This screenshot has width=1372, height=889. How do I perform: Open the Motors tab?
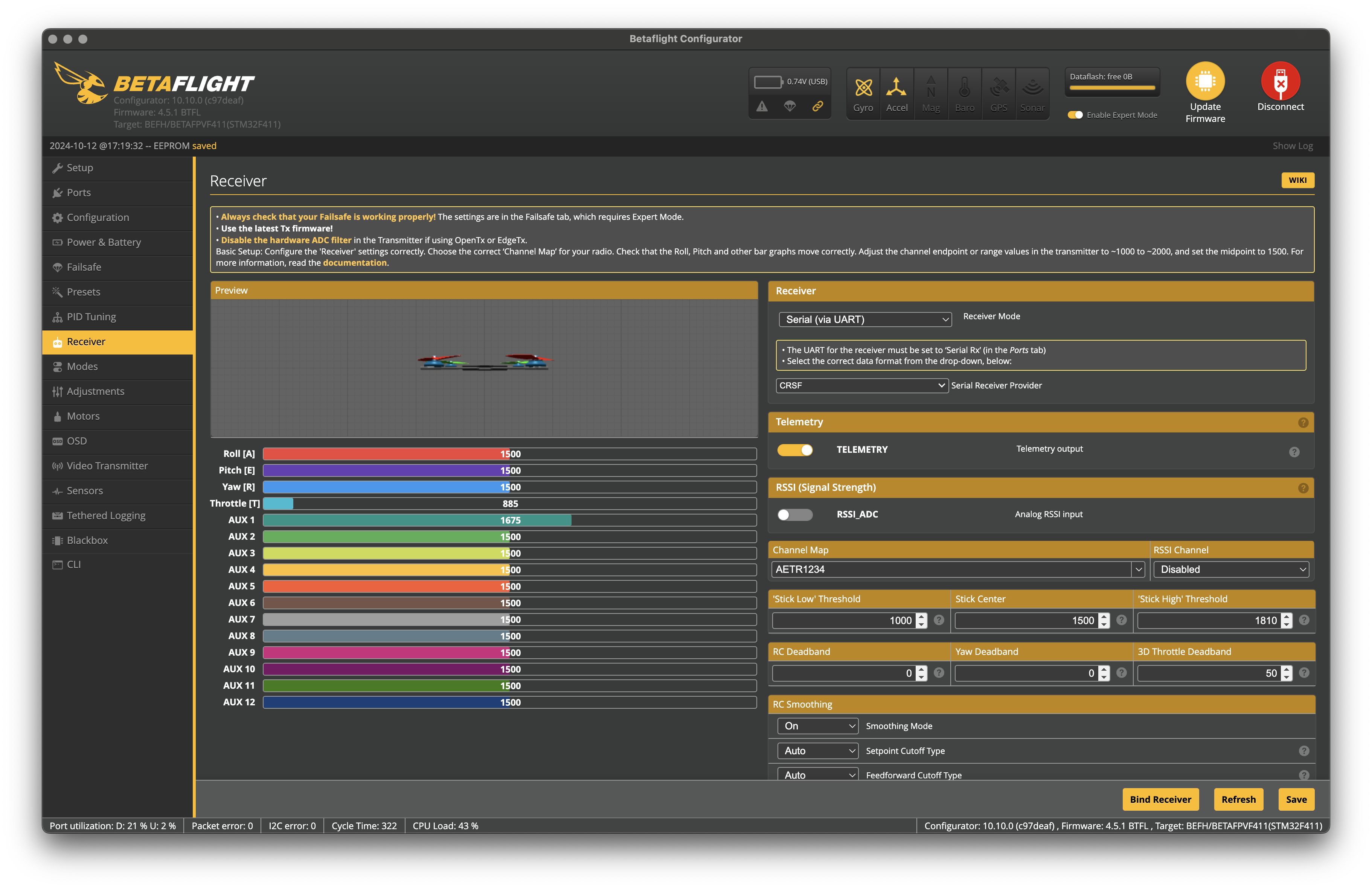pos(117,416)
